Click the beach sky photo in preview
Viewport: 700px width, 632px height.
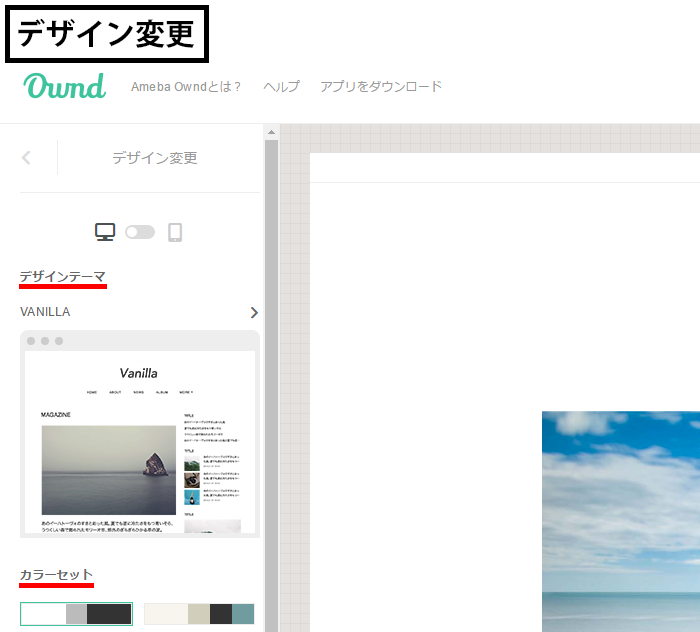(620, 520)
